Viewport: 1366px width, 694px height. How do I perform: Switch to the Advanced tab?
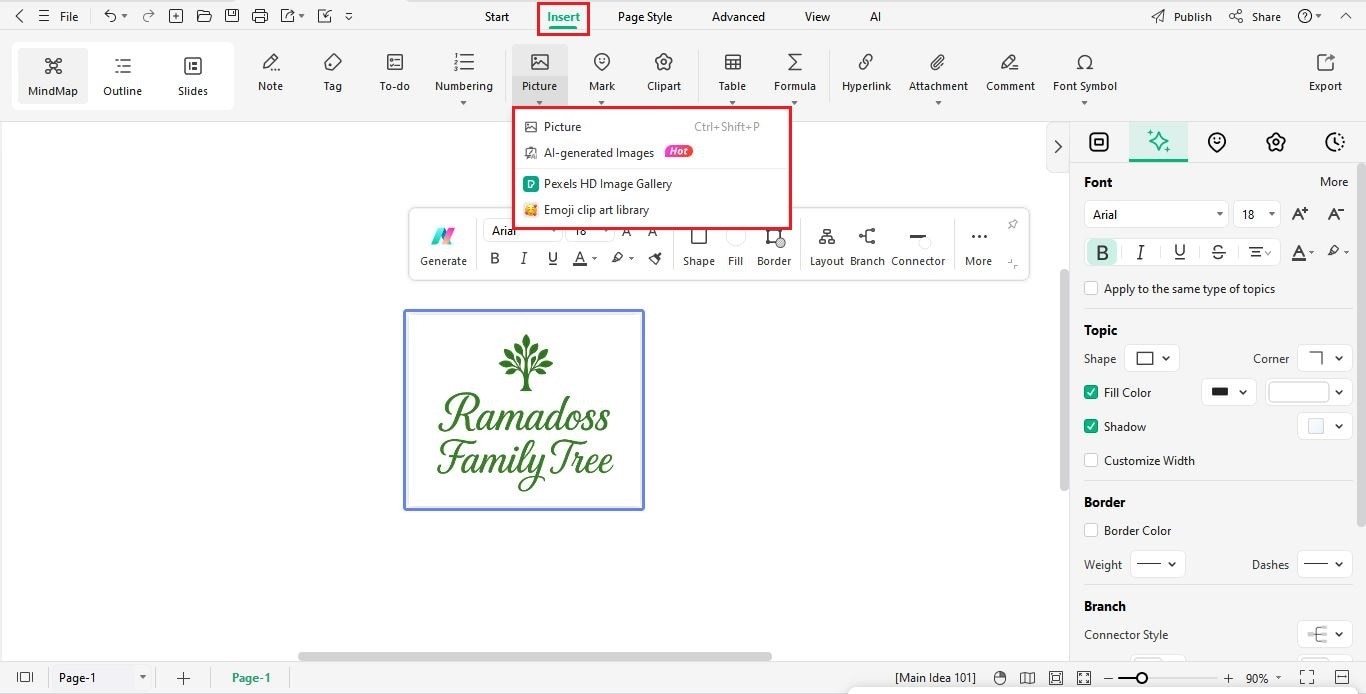pos(738,17)
